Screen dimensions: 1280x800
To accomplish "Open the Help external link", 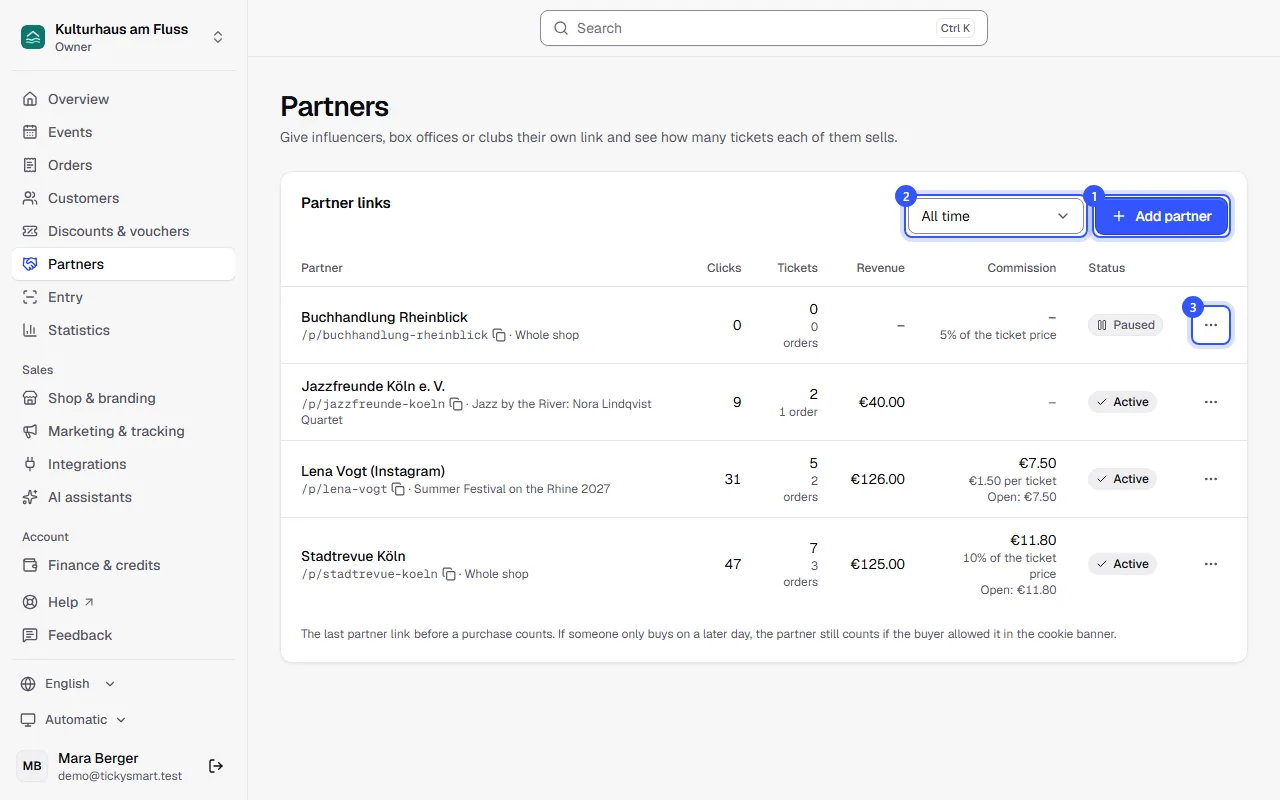I will point(124,602).
